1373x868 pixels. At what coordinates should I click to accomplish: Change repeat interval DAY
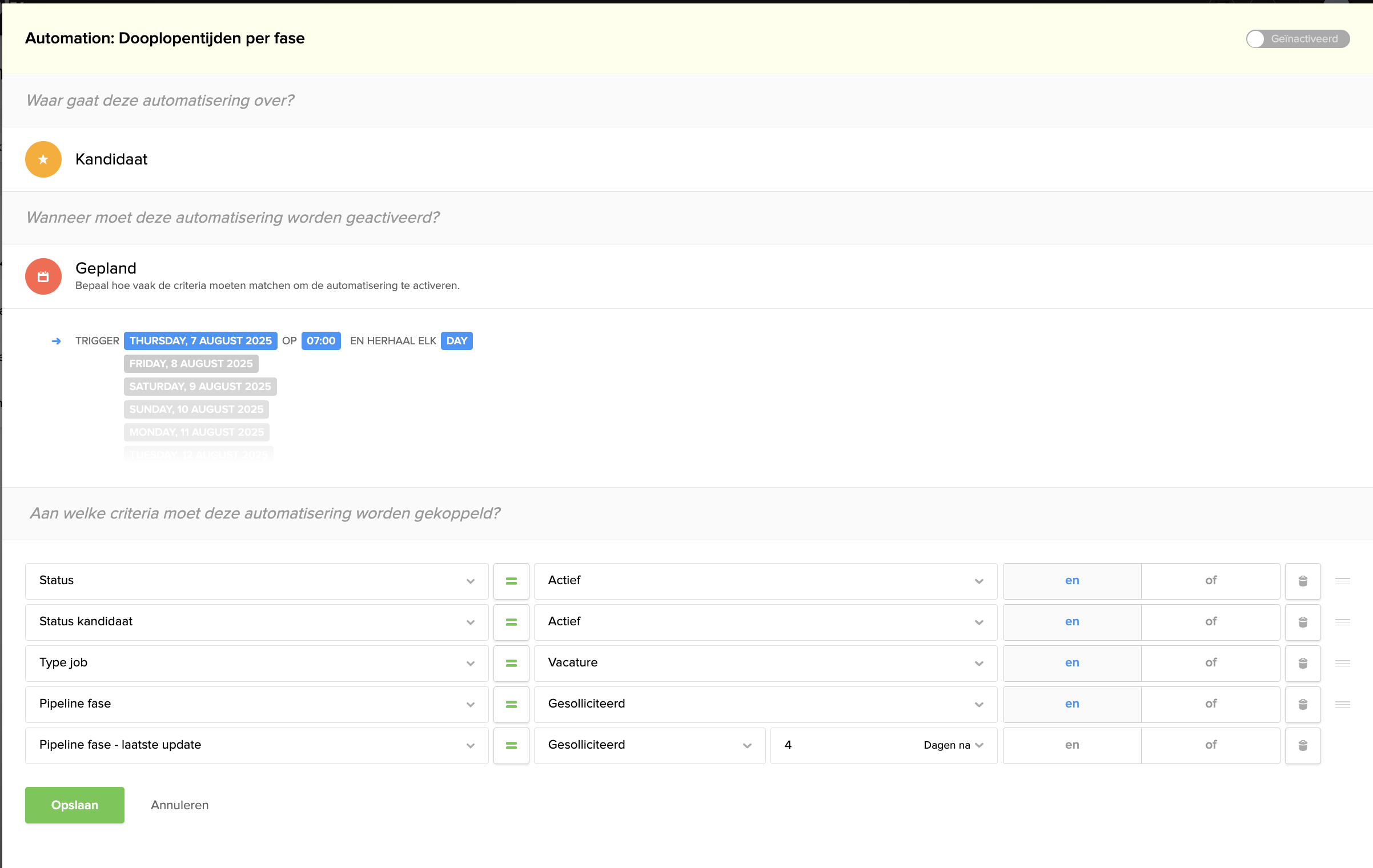click(x=456, y=341)
